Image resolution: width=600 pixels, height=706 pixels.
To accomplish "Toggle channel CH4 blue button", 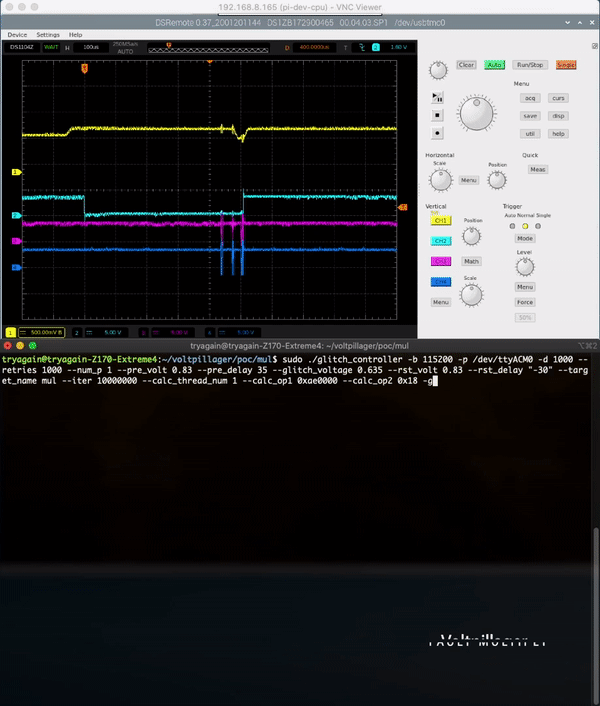I will (x=441, y=282).
